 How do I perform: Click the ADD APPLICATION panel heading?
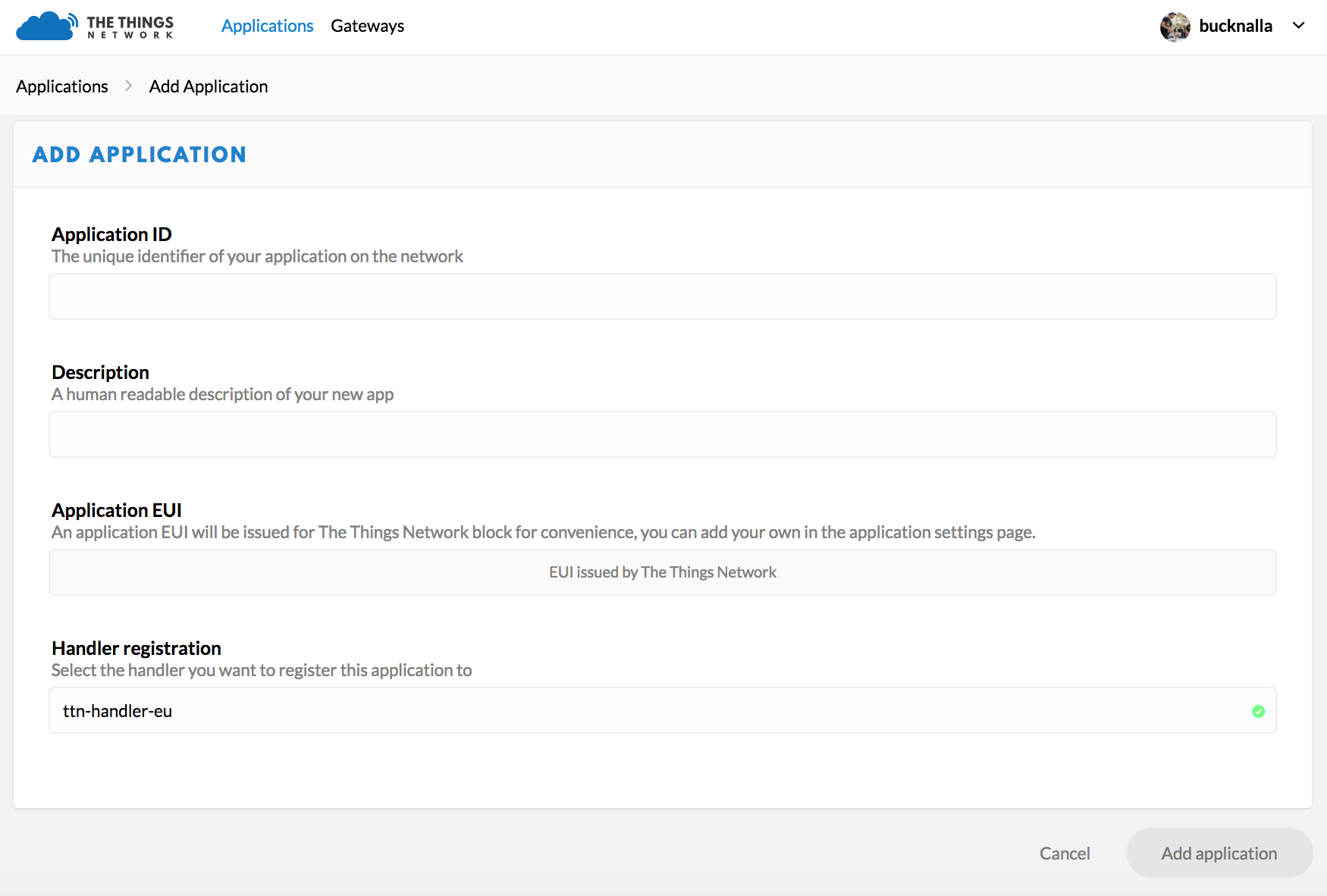[x=140, y=155]
